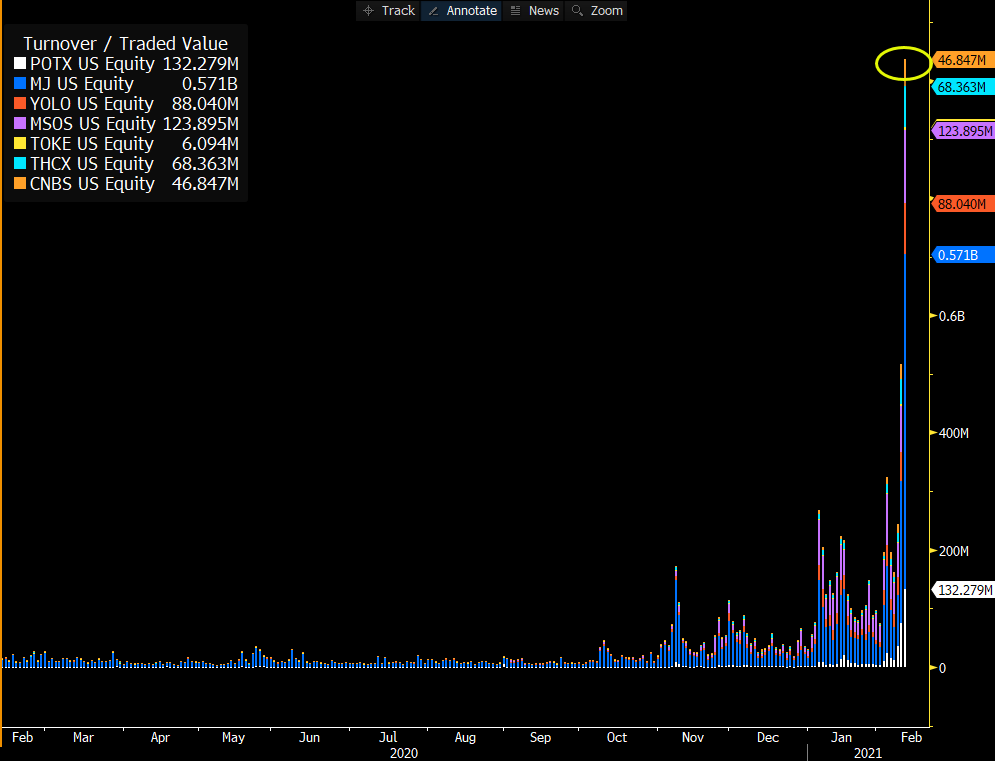The image size is (995, 761).
Task: Click the Zoom magnifier icon
Action: (577, 11)
